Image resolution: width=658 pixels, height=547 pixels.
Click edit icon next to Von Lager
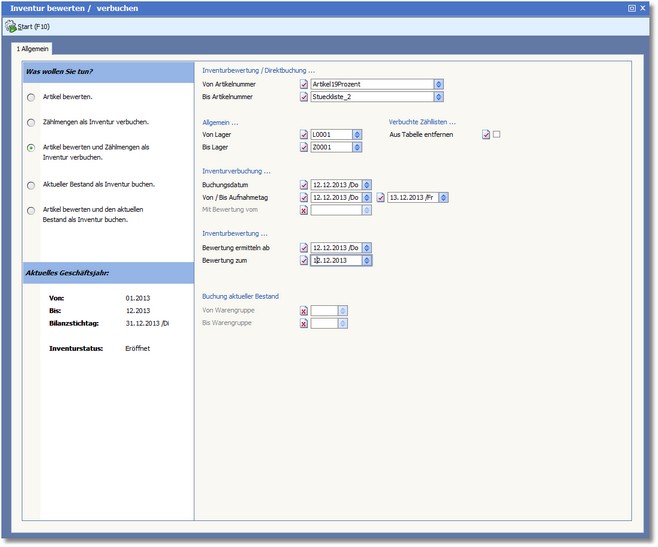pyautogui.click(x=304, y=134)
